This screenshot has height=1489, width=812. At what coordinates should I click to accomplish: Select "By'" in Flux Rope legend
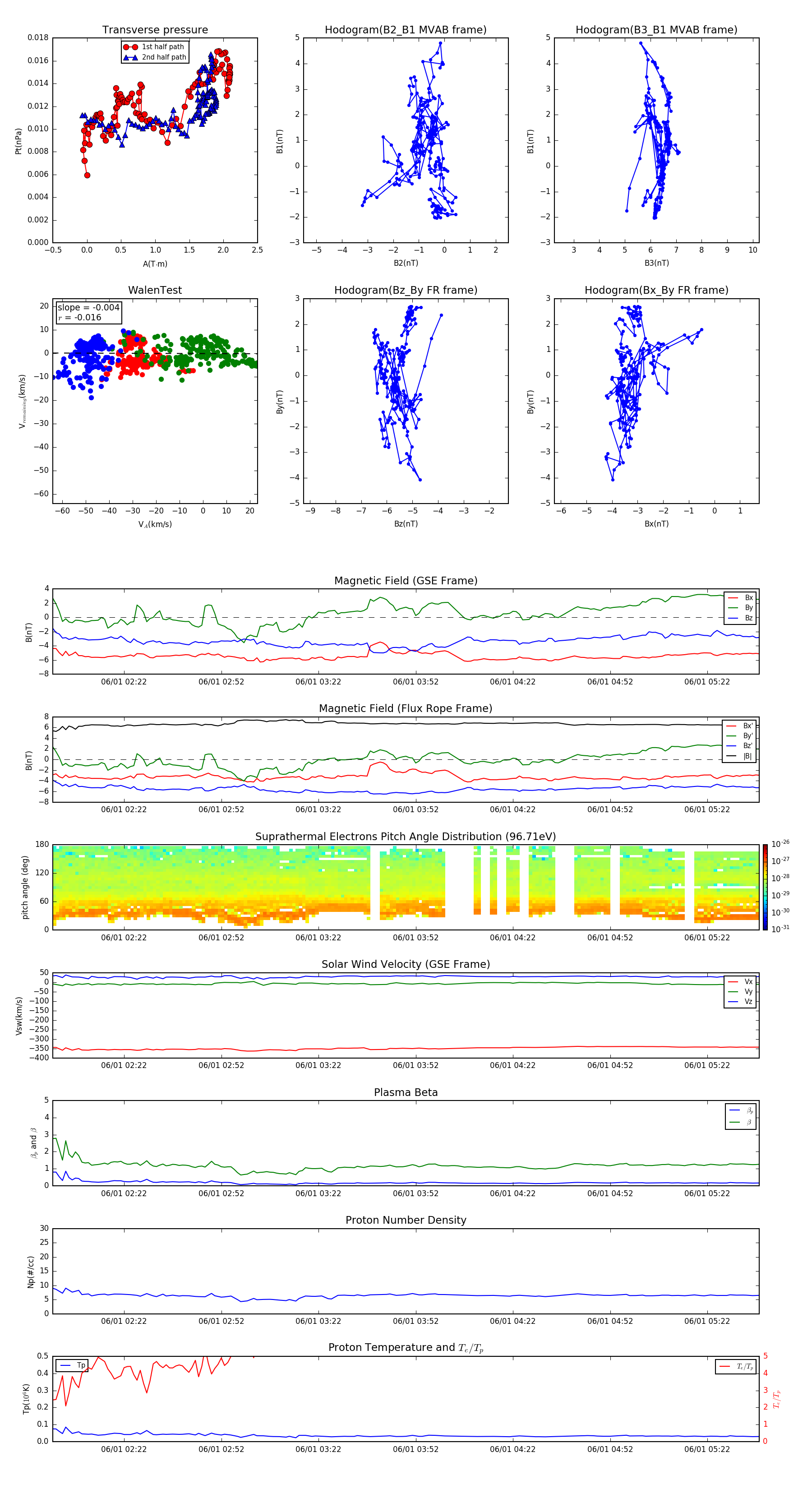[740, 736]
